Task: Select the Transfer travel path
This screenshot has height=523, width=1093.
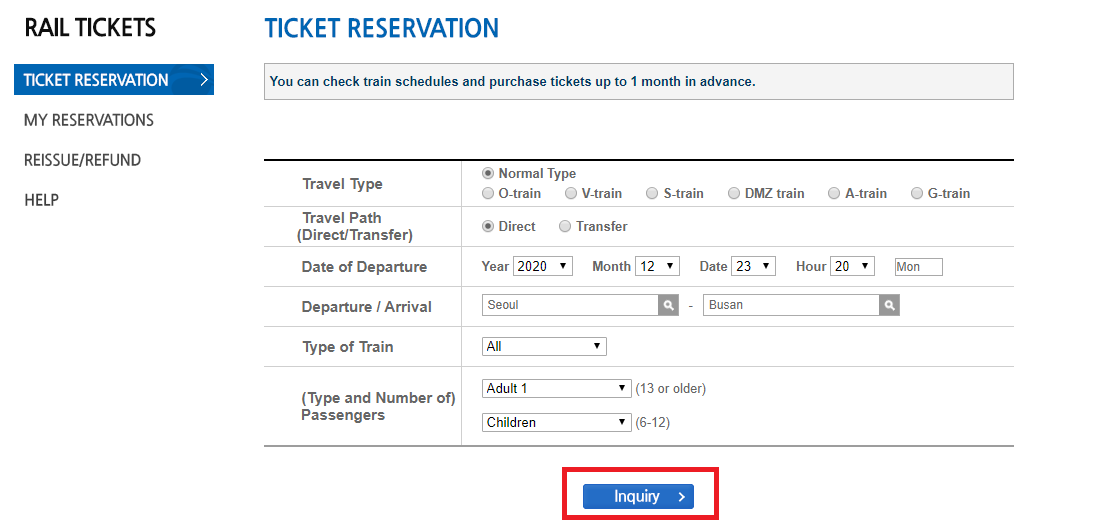Action: click(565, 226)
